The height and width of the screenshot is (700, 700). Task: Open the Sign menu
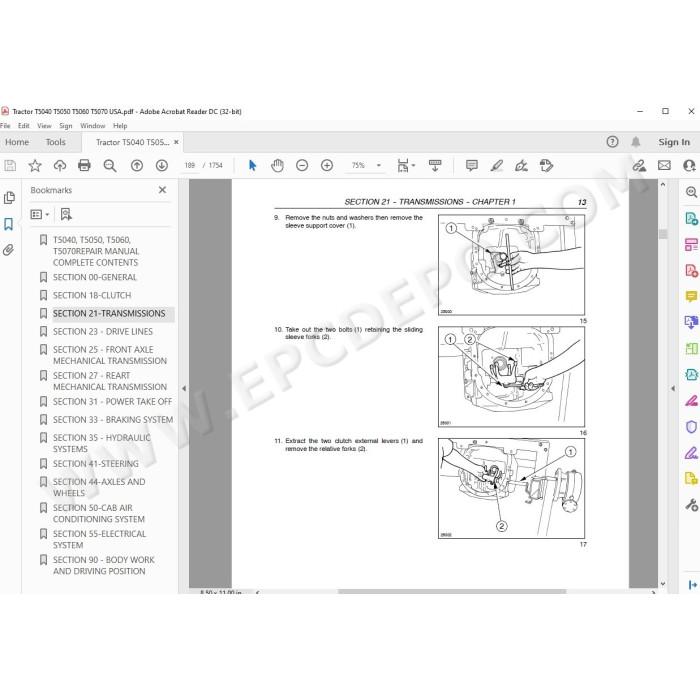click(x=66, y=126)
